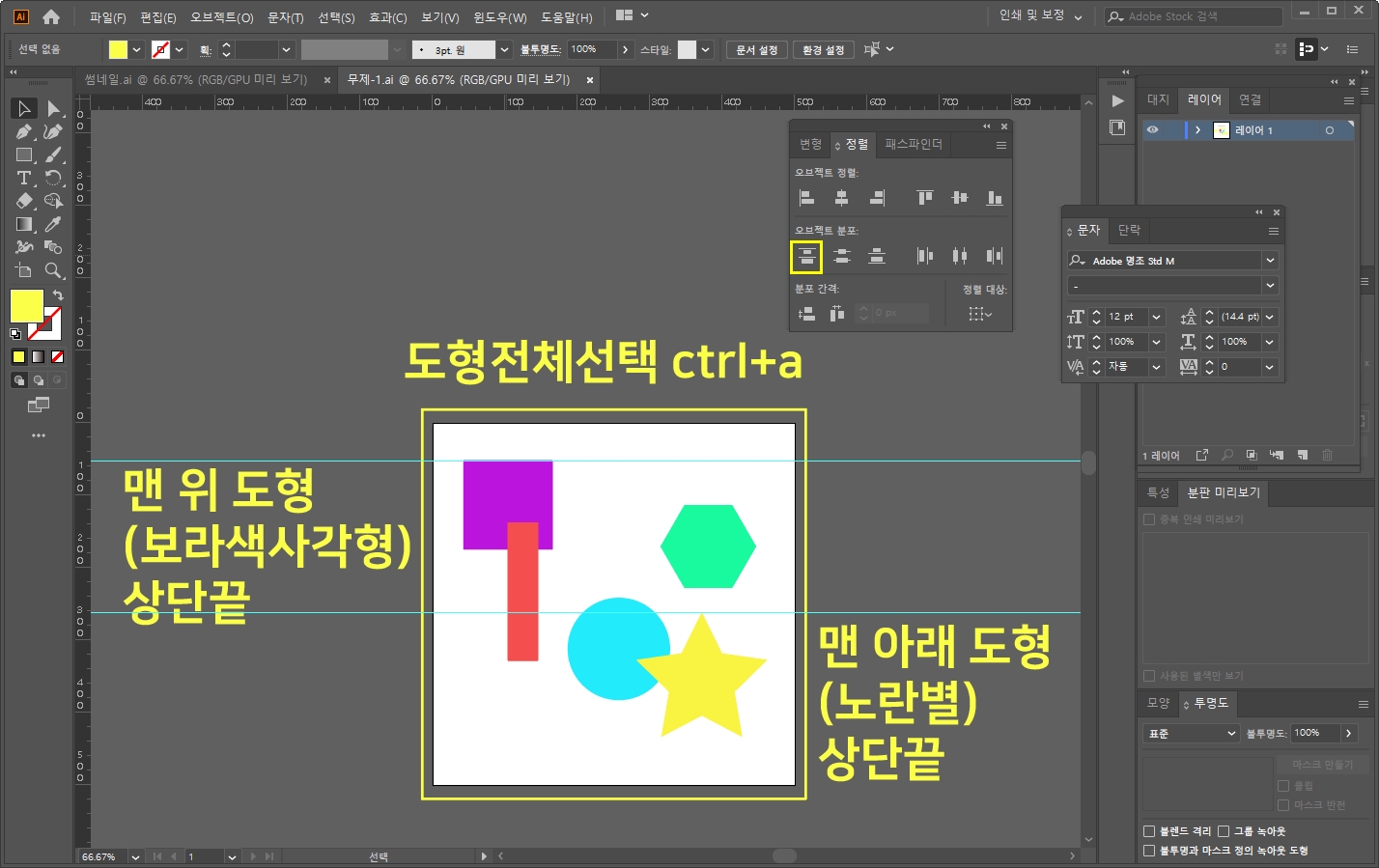Select the Type tool
The image size is (1379, 868).
coord(24,178)
